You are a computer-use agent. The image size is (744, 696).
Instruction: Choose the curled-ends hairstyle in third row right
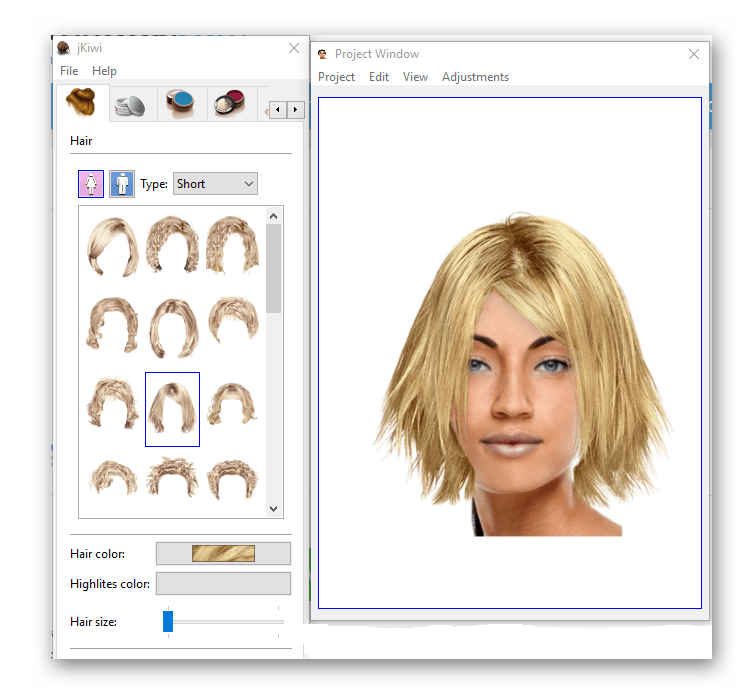click(x=232, y=403)
